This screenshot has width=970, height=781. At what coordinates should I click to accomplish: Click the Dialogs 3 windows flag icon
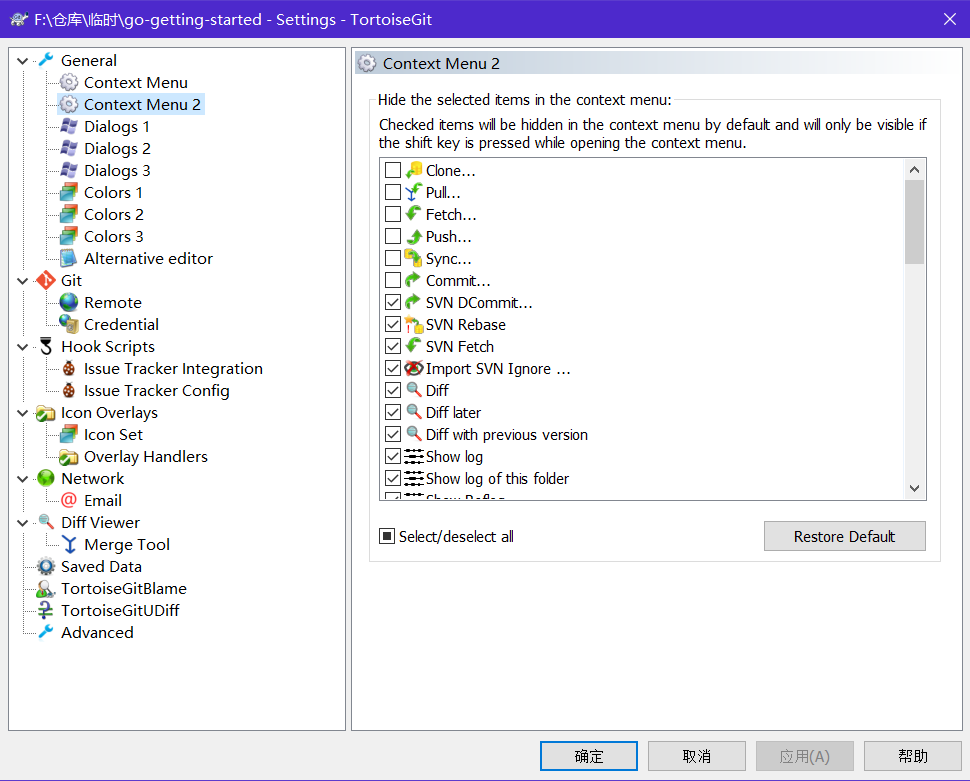coord(69,170)
